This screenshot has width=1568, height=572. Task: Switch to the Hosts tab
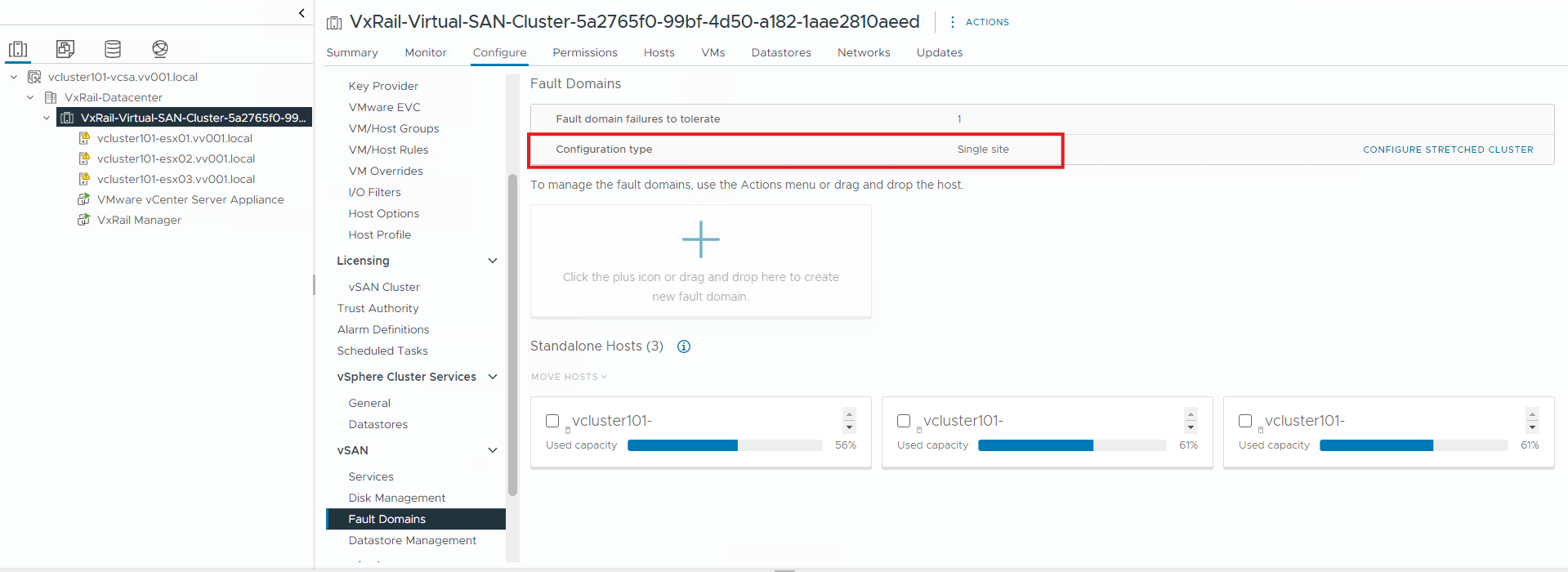(659, 52)
